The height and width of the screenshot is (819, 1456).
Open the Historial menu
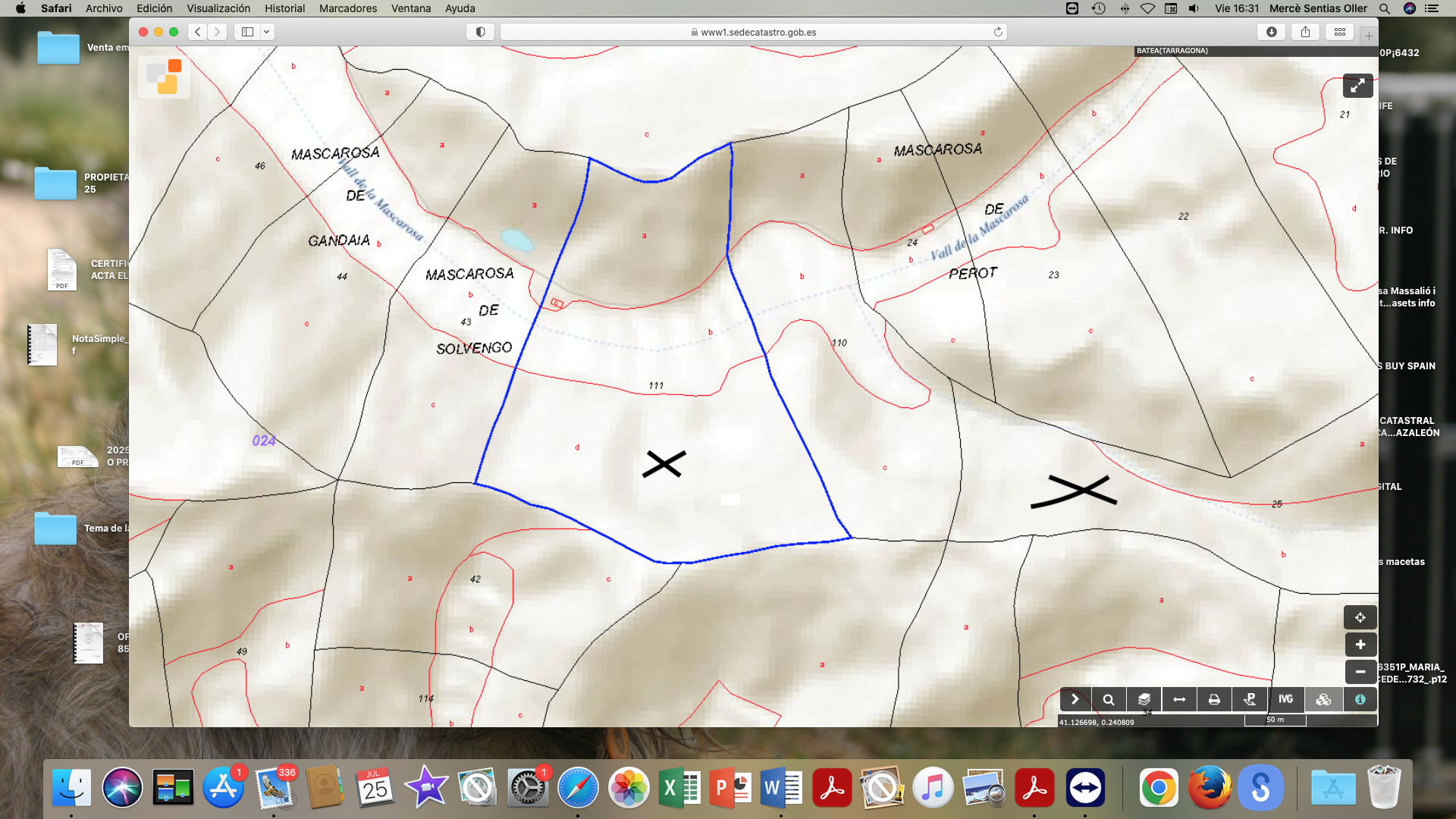[x=284, y=8]
